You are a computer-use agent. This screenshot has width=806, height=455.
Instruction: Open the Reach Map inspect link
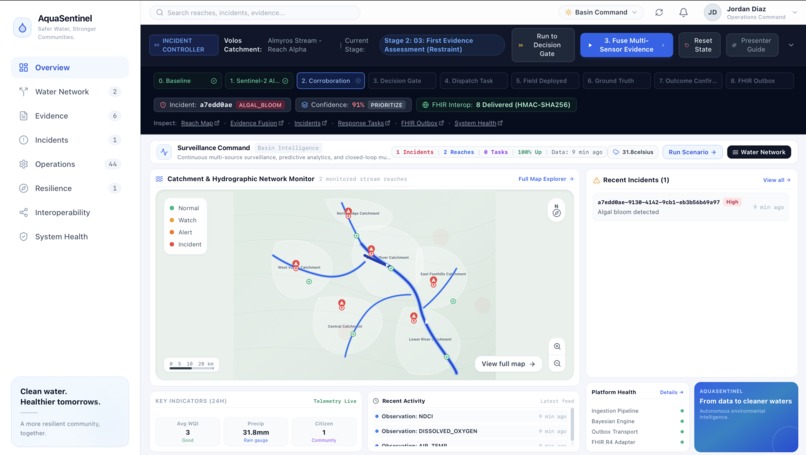coord(199,123)
